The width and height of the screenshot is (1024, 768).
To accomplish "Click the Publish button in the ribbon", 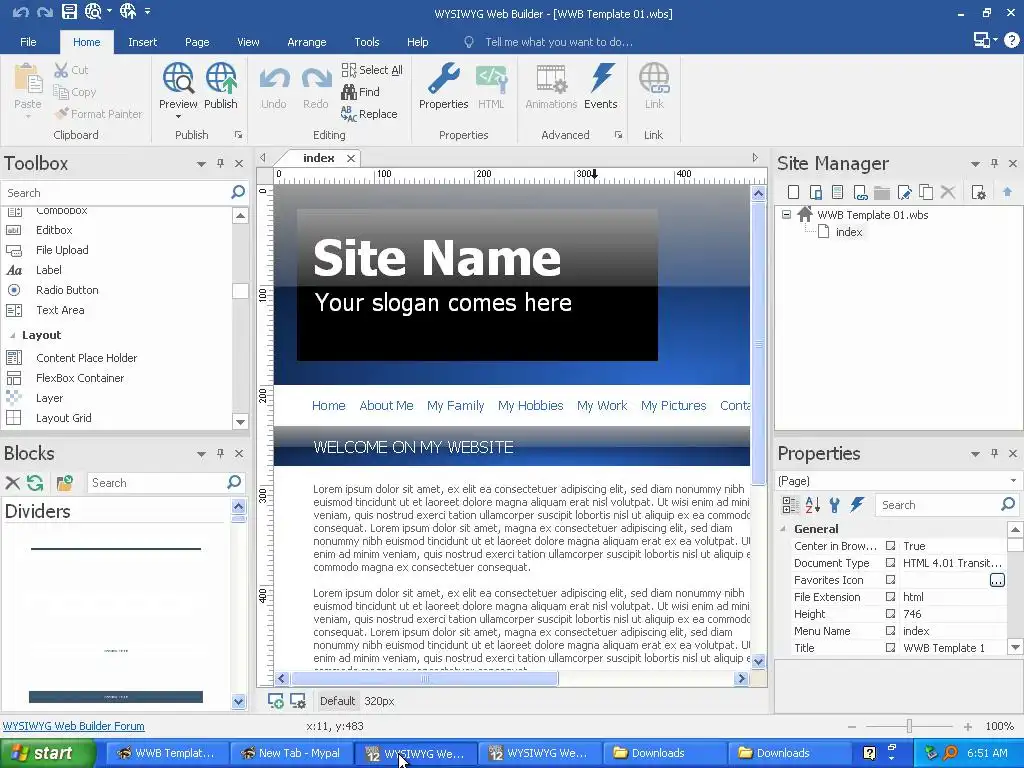I will (x=221, y=86).
